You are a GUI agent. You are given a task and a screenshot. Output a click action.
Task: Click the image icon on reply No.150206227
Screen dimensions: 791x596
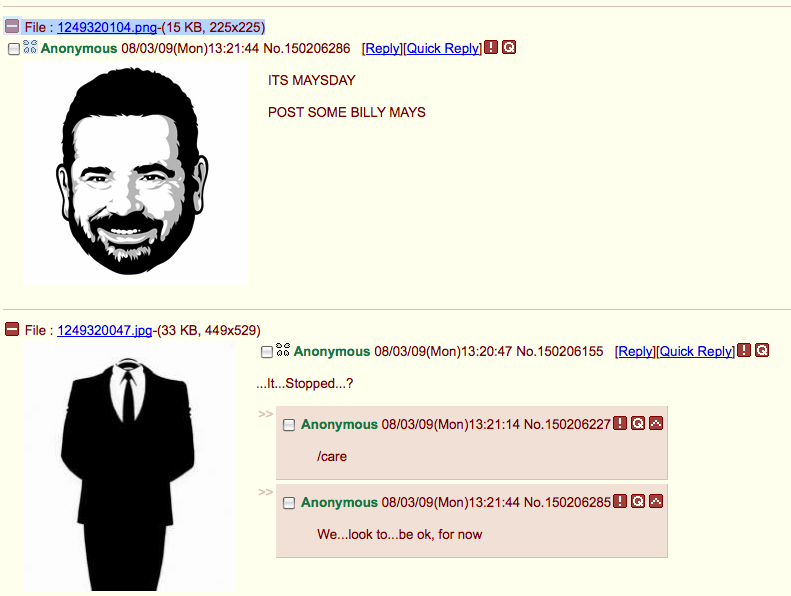656,423
